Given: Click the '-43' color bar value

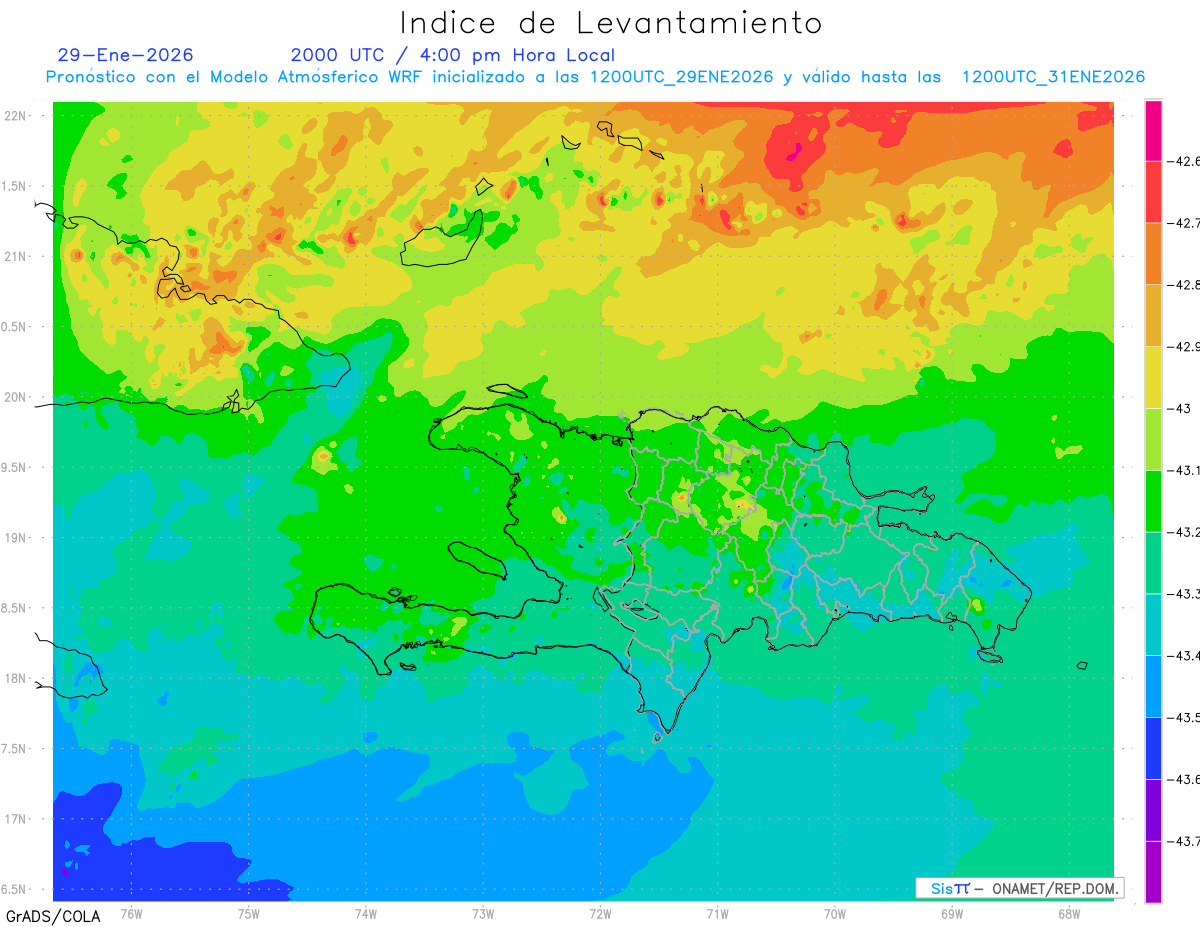Looking at the screenshot, I should pos(1179,409).
